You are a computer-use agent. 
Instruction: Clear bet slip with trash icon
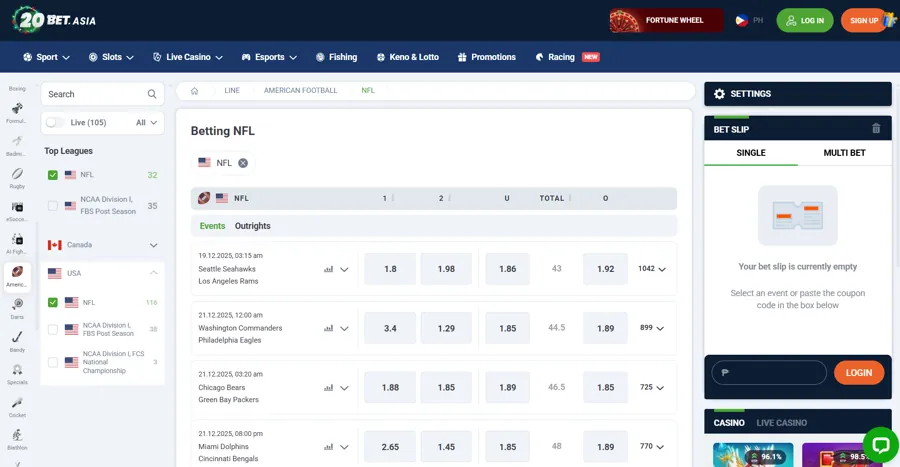coord(876,129)
